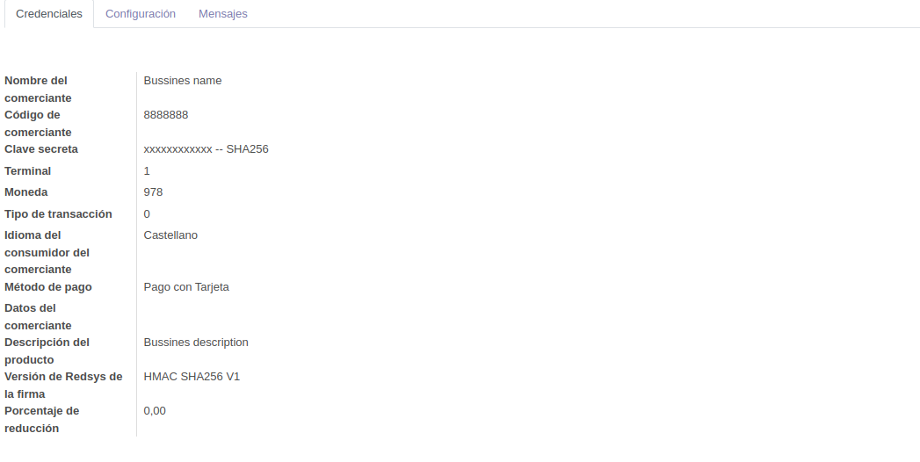Click the transaction type value 0
This screenshot has height=462, width=920.
147,214
